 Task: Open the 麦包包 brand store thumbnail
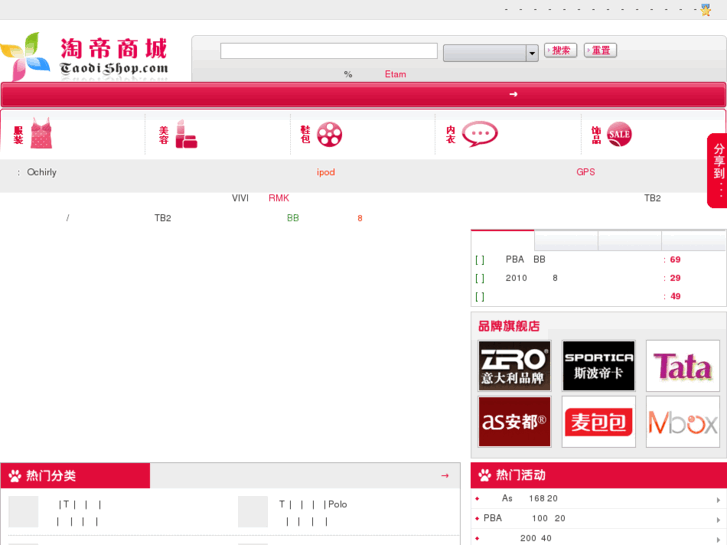pos(599,422)
